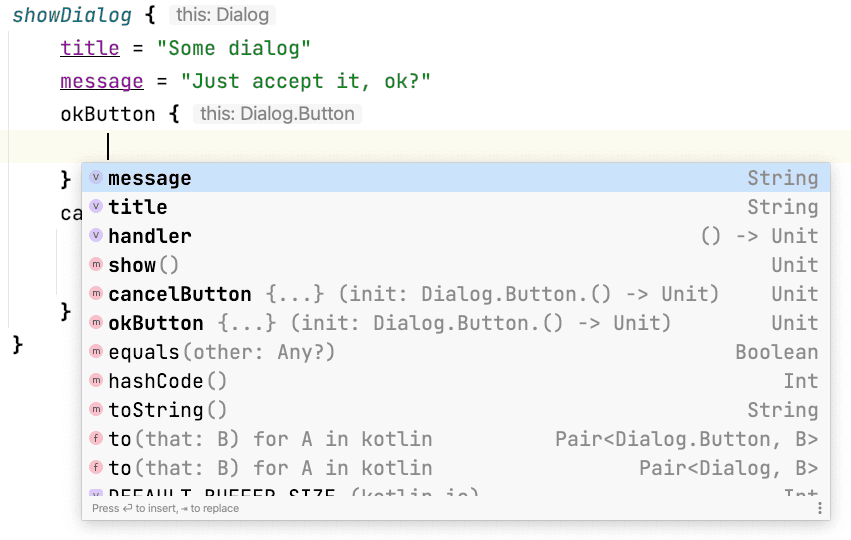Click the "this: Dialog.Button" inlay hint
Screen dimensions: 851x540
coord(277,114)
